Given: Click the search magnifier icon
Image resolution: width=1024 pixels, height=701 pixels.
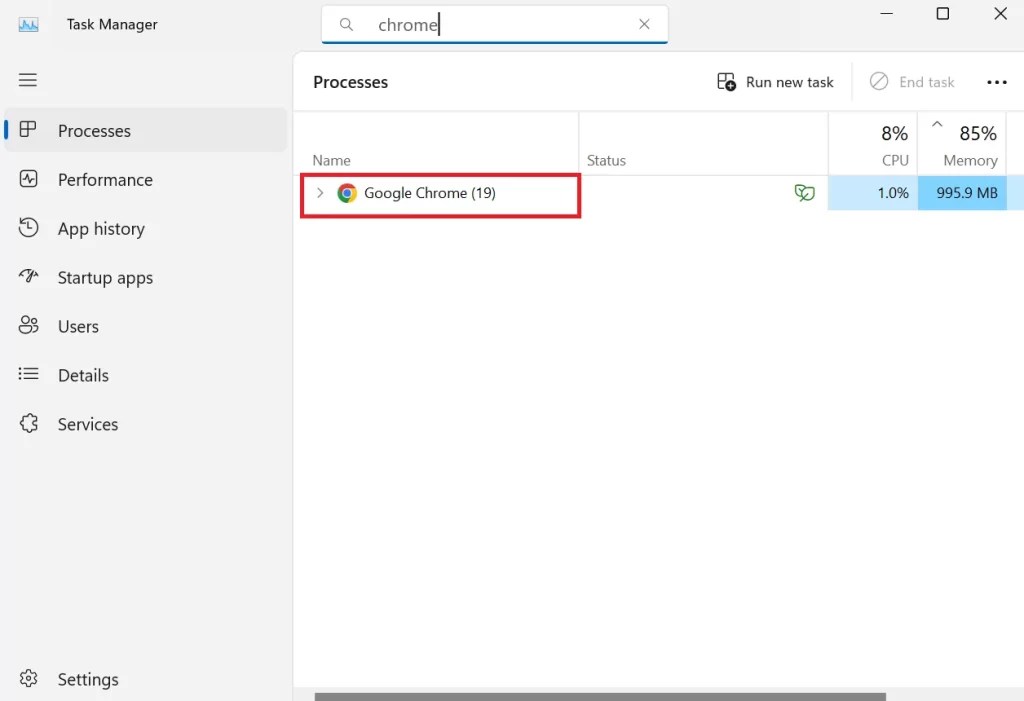Looking at the screenshot, I should click(x=346, y=23).
